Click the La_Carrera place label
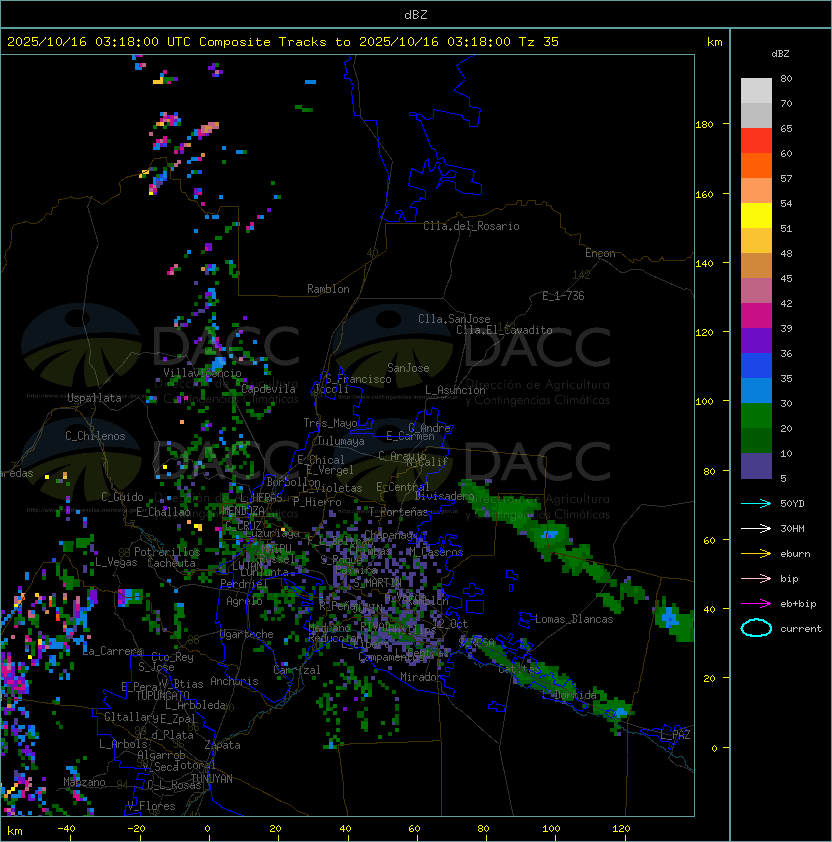This screenshot has width=832, height=842. (x=113, y=651)
